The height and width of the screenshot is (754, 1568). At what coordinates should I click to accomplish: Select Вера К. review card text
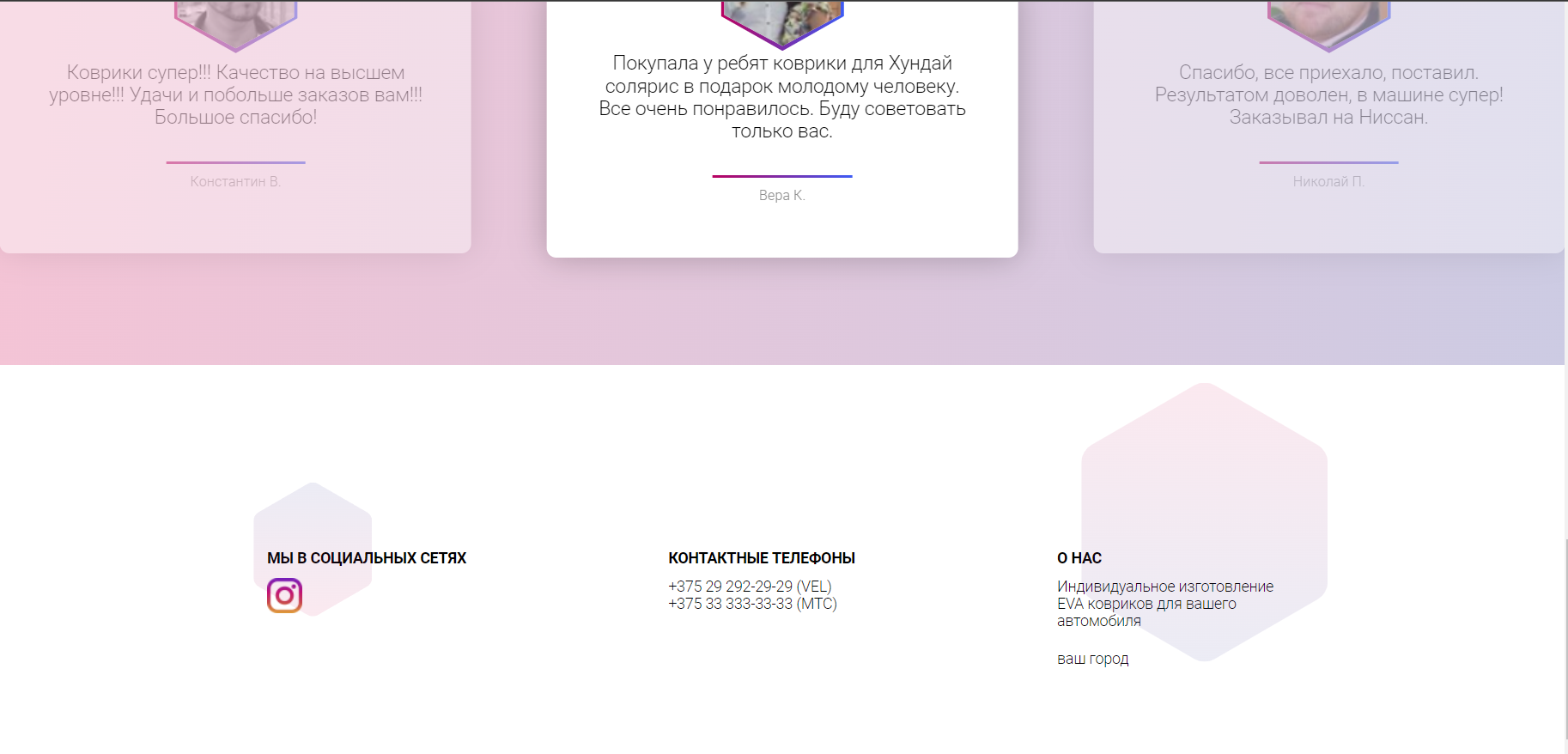782,97
